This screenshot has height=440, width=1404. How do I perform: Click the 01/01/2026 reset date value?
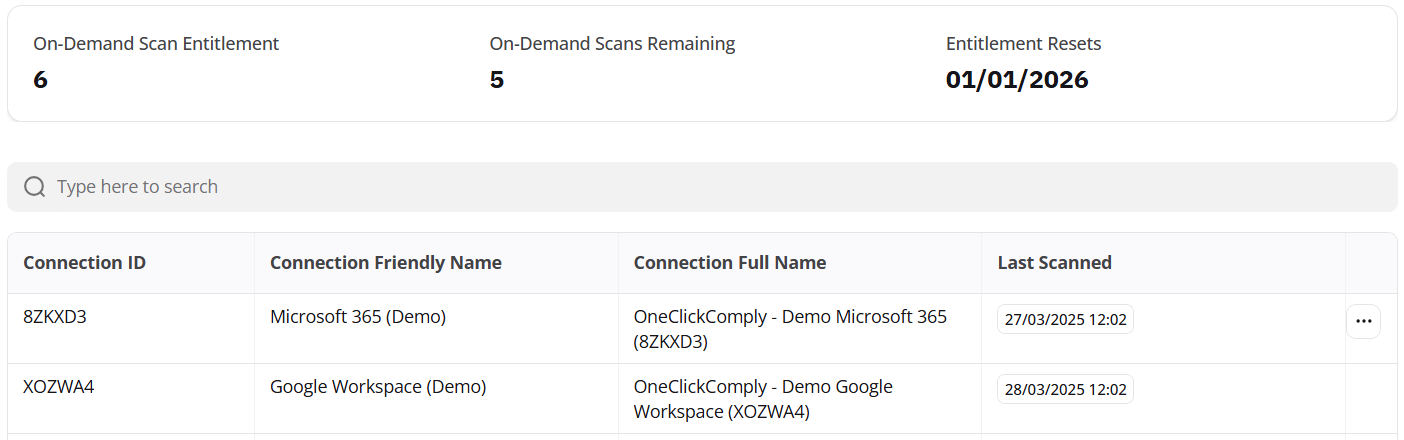pos(1017,80)
